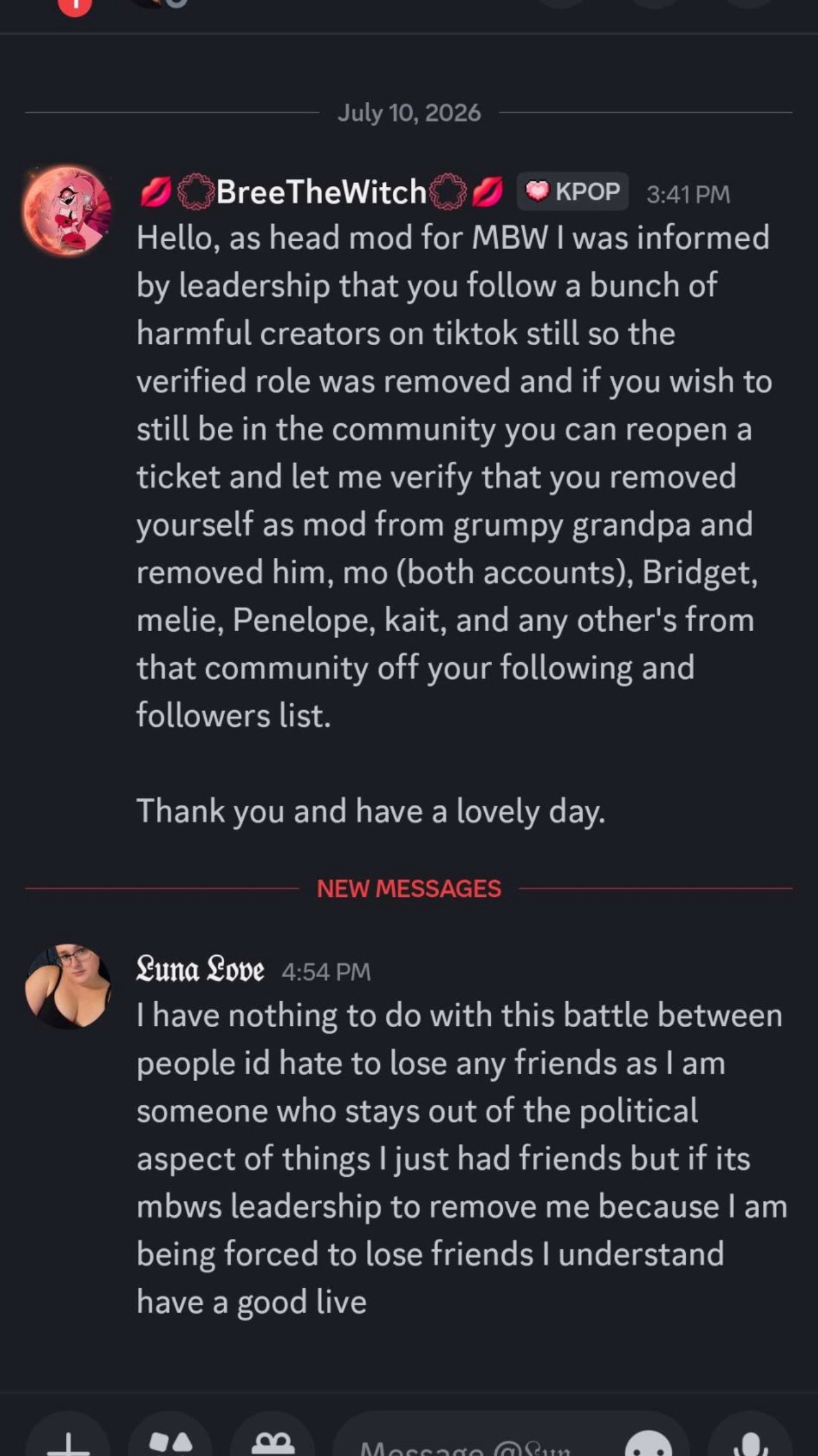Tap the Luna Love username
818x1456 pixels.
[x=200, y=970]
